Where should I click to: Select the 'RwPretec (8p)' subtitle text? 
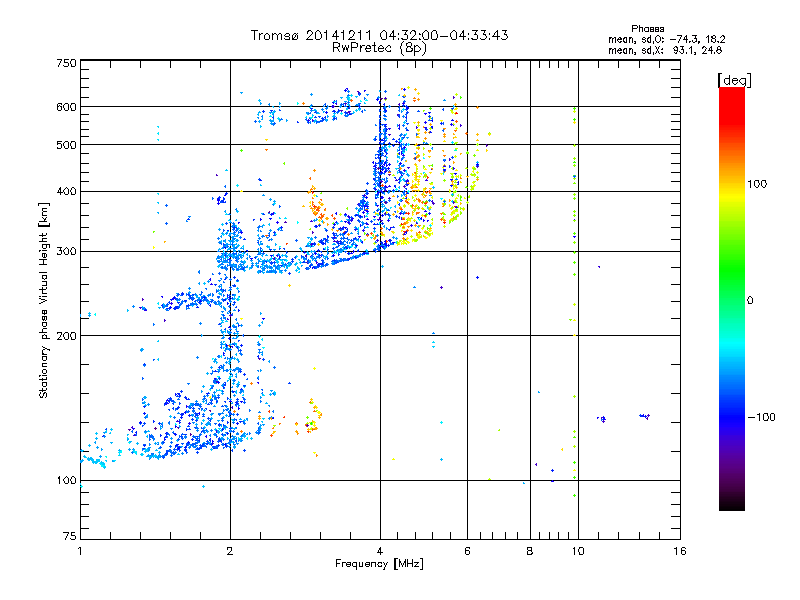379,48
